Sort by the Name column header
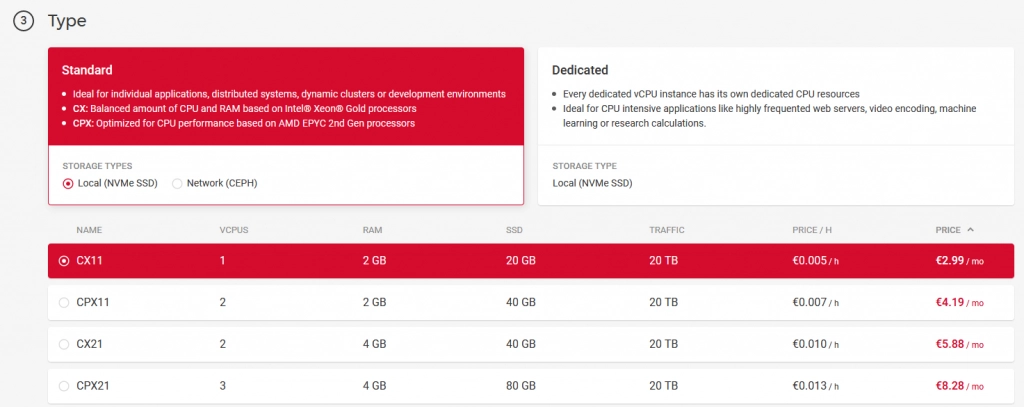The height and width of the screenshot is (407, 1024). point(89,230)
